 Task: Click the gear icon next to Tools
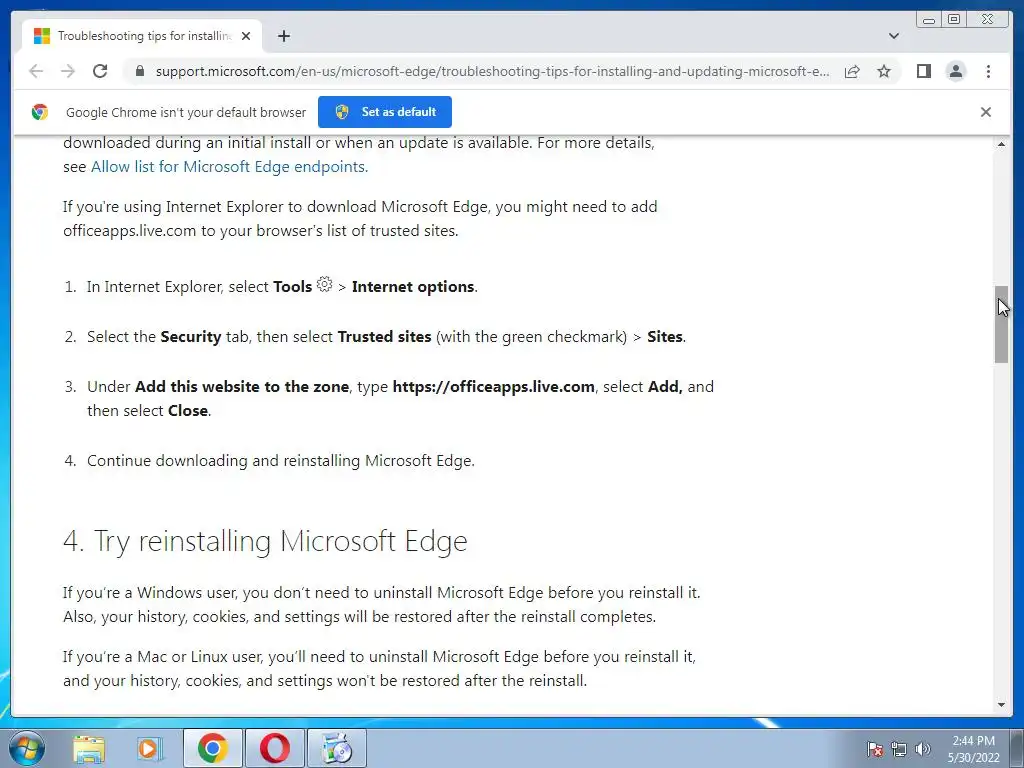click(x=325, y=285)
